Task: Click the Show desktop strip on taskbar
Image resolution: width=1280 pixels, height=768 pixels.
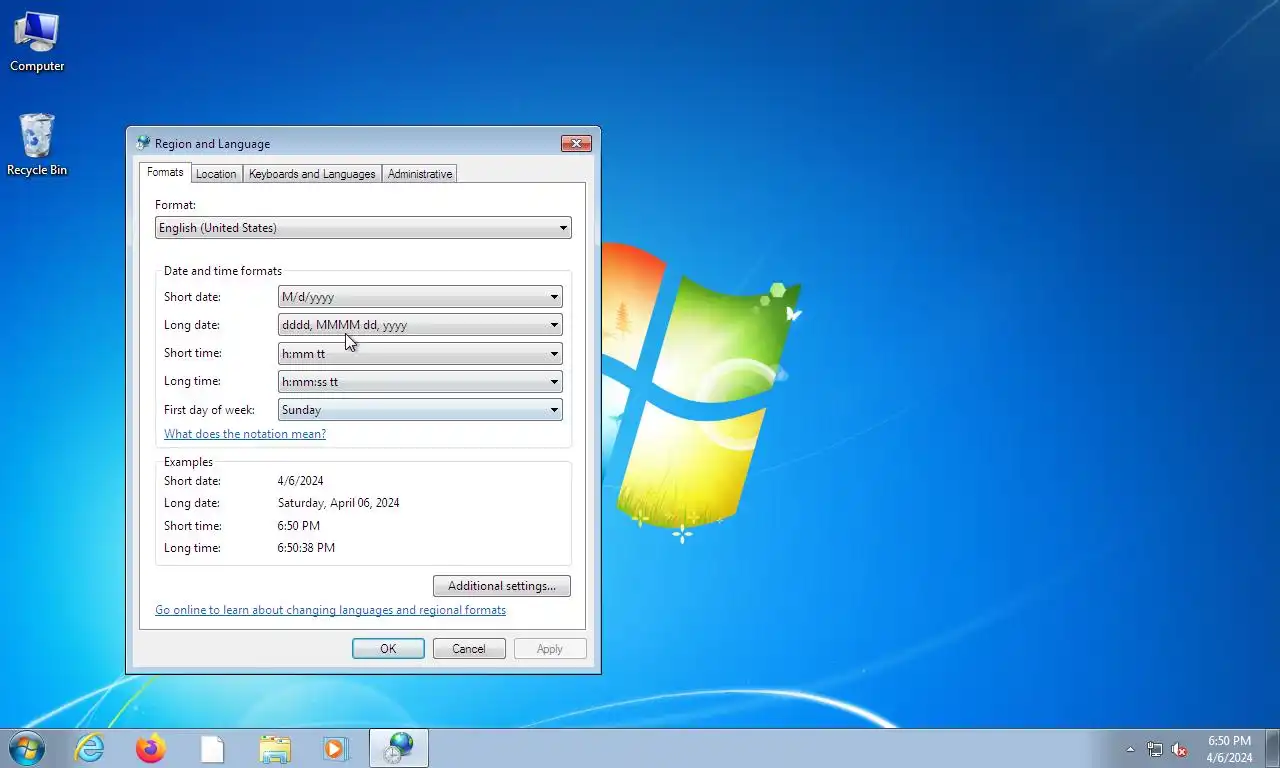Action: click(1272, 749)
